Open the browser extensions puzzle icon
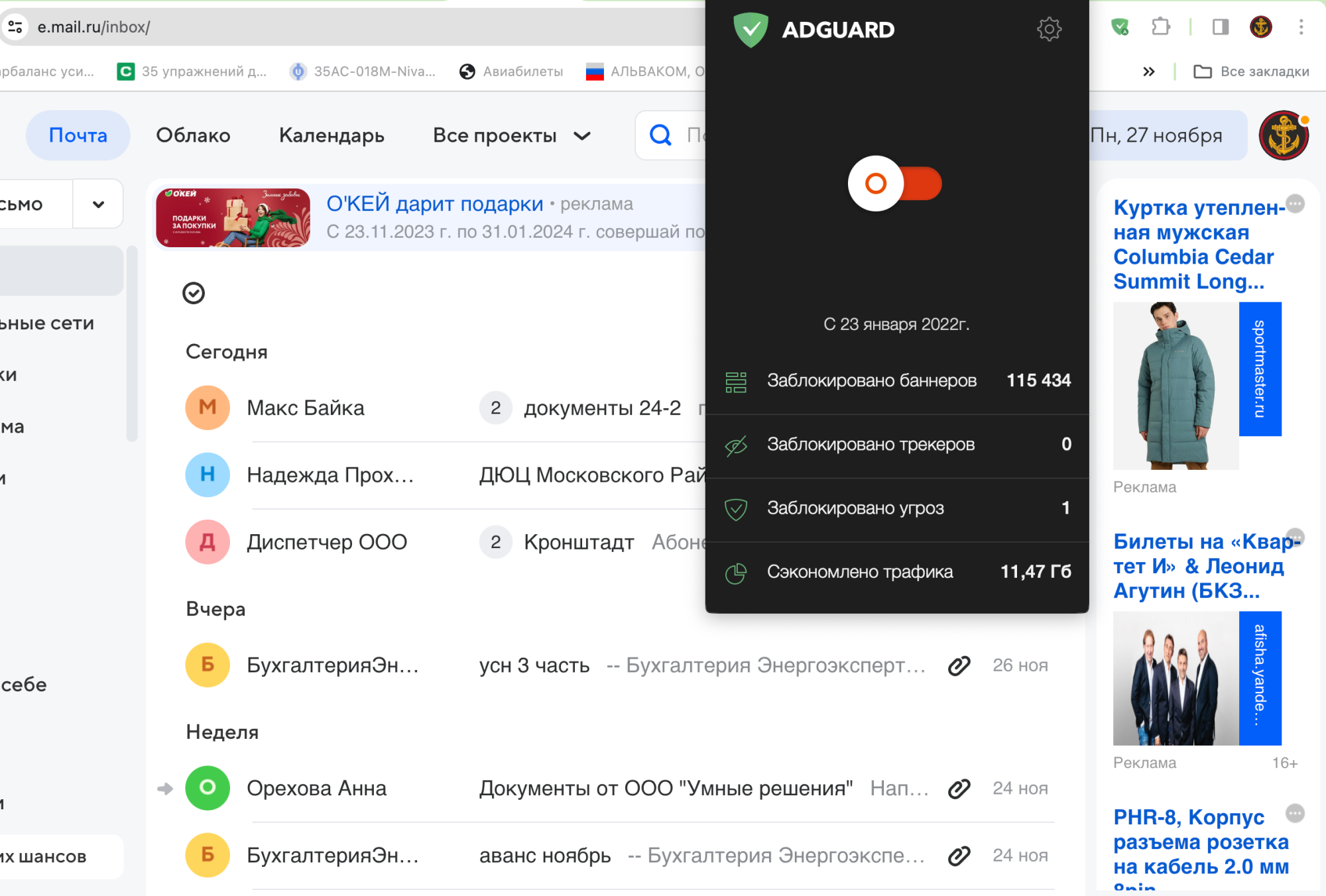Screen dimensions: 1326x896 click(1160, 27)
